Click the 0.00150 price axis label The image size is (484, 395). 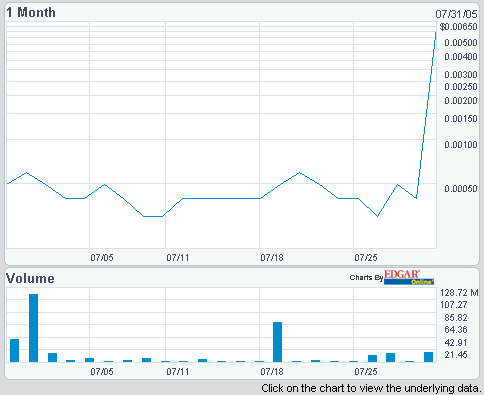461,119
